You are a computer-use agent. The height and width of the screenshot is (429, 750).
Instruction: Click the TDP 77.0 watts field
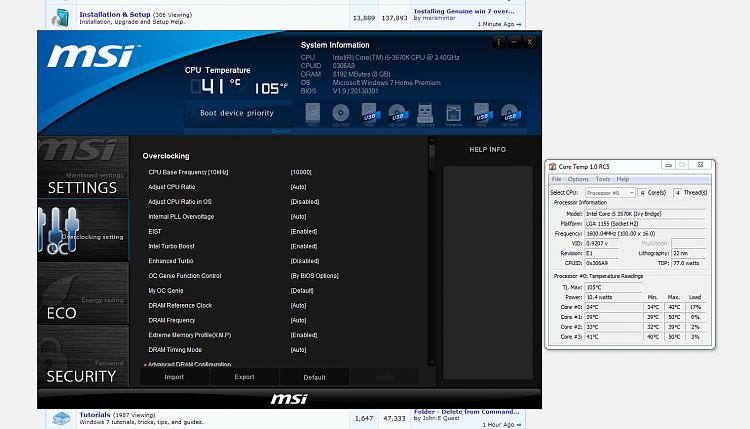click(688, 263)
